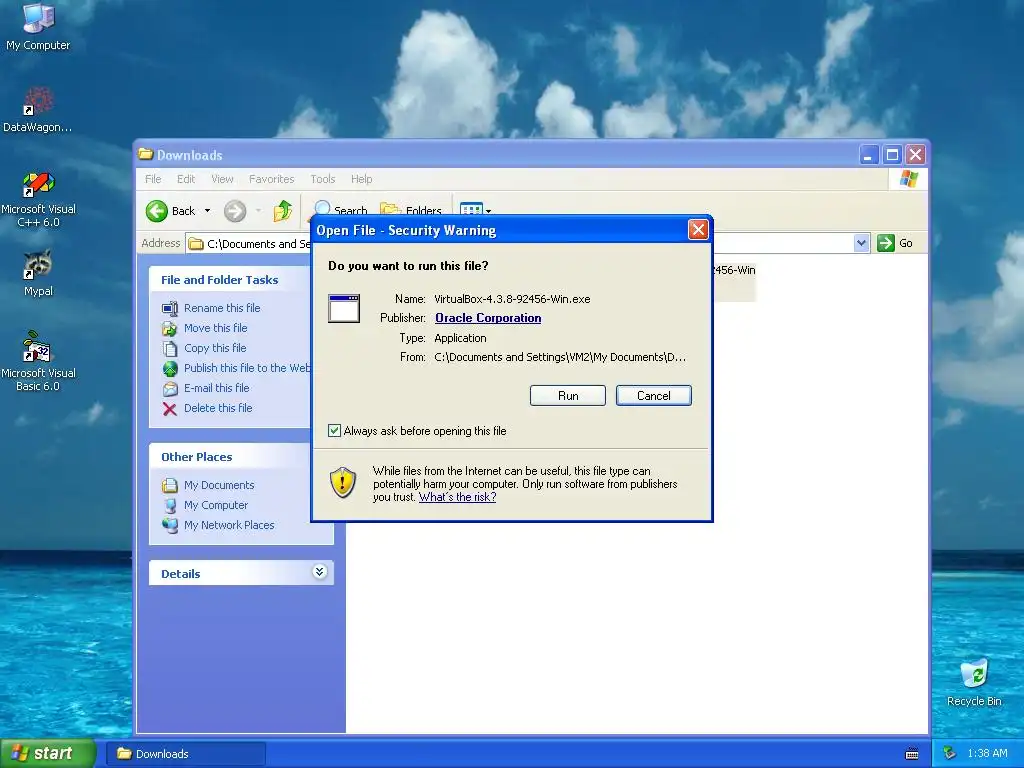
Task: Click Move this file task link
Action: coord(216,328)
